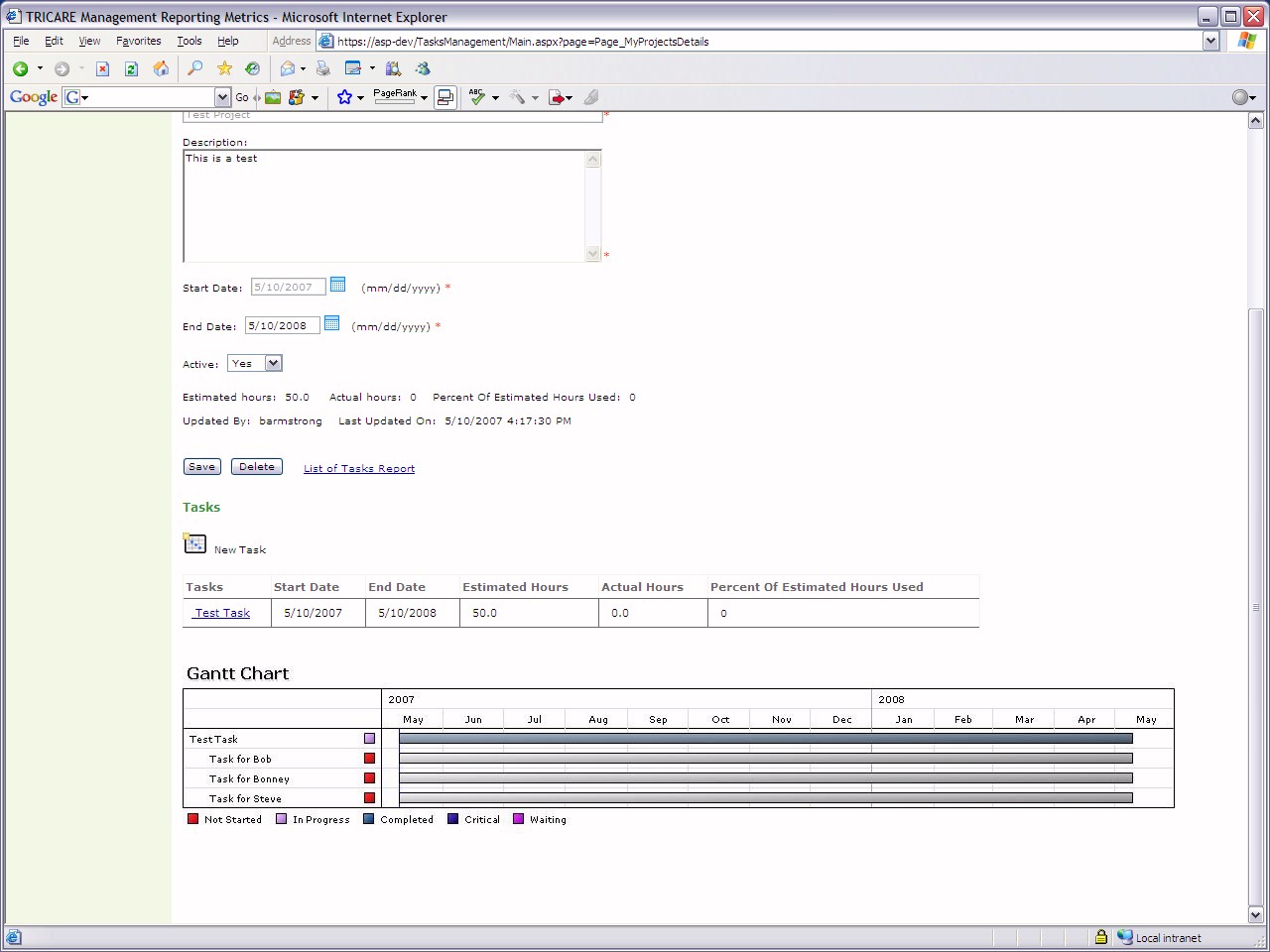Click the Stop loading icon
The image size is (1270, 952).
pyautogui.click(x=102, y=68)
